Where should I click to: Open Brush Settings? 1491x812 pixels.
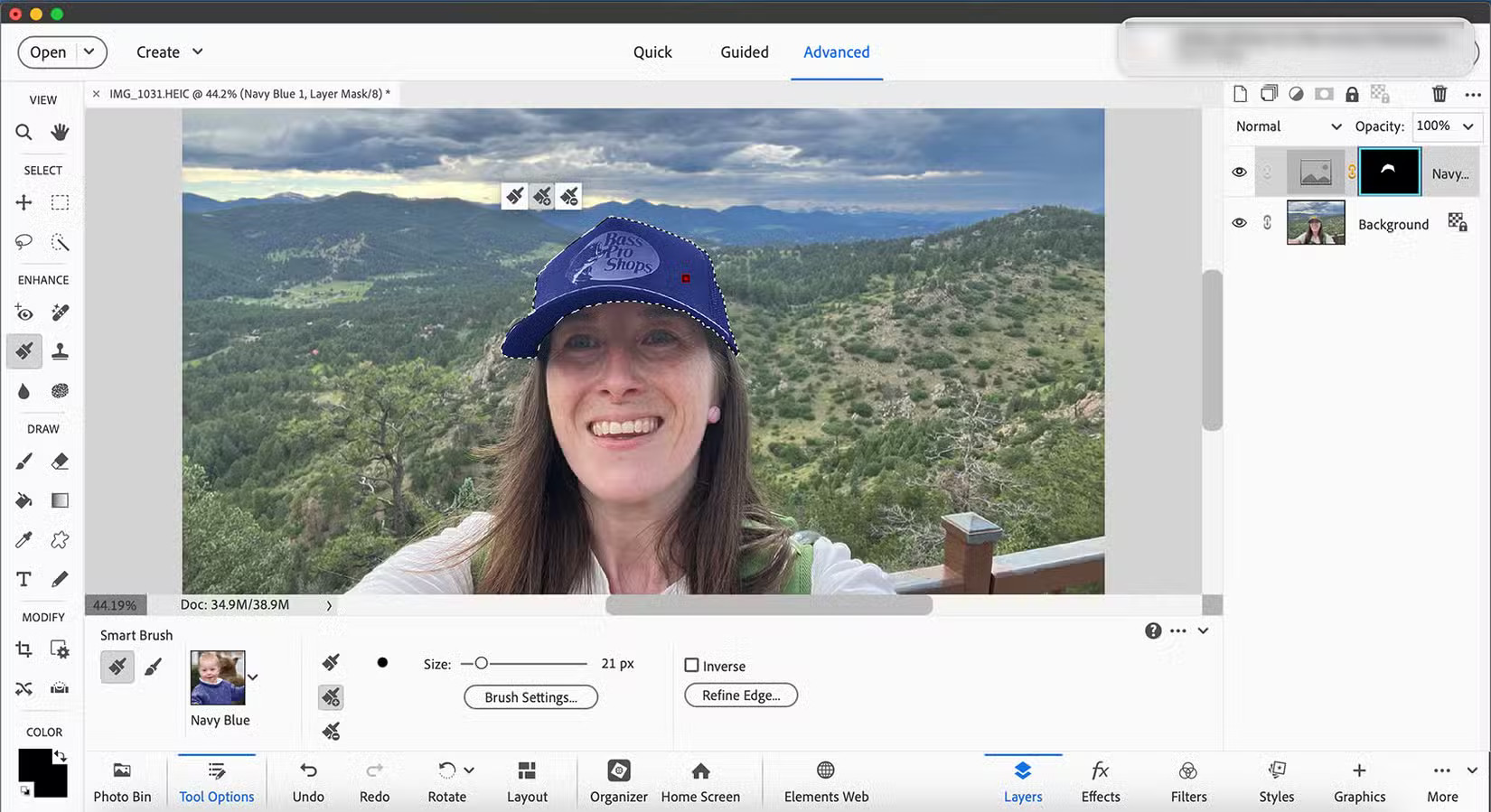point(530,697)
